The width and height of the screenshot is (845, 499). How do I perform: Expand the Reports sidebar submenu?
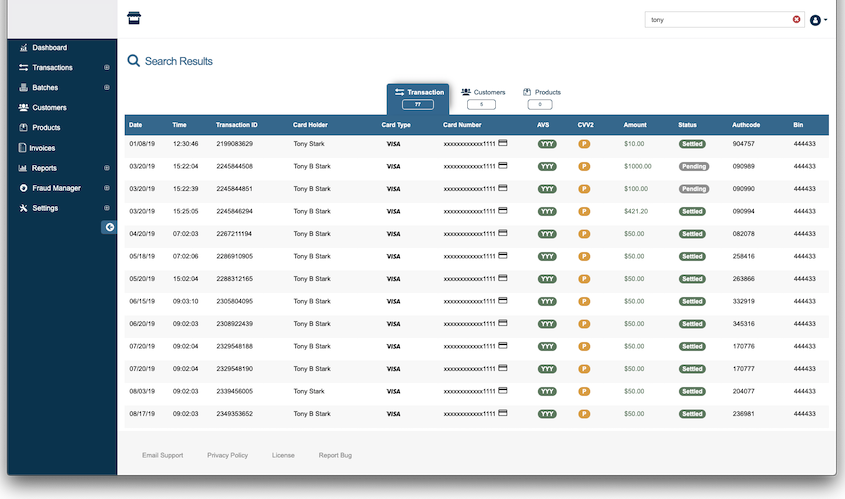(107, 168)
